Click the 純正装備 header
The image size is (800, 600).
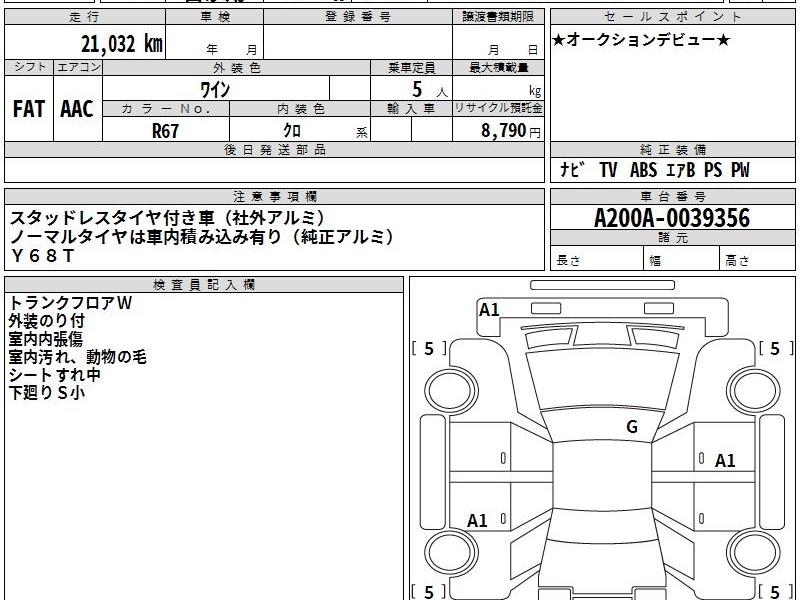672,149
